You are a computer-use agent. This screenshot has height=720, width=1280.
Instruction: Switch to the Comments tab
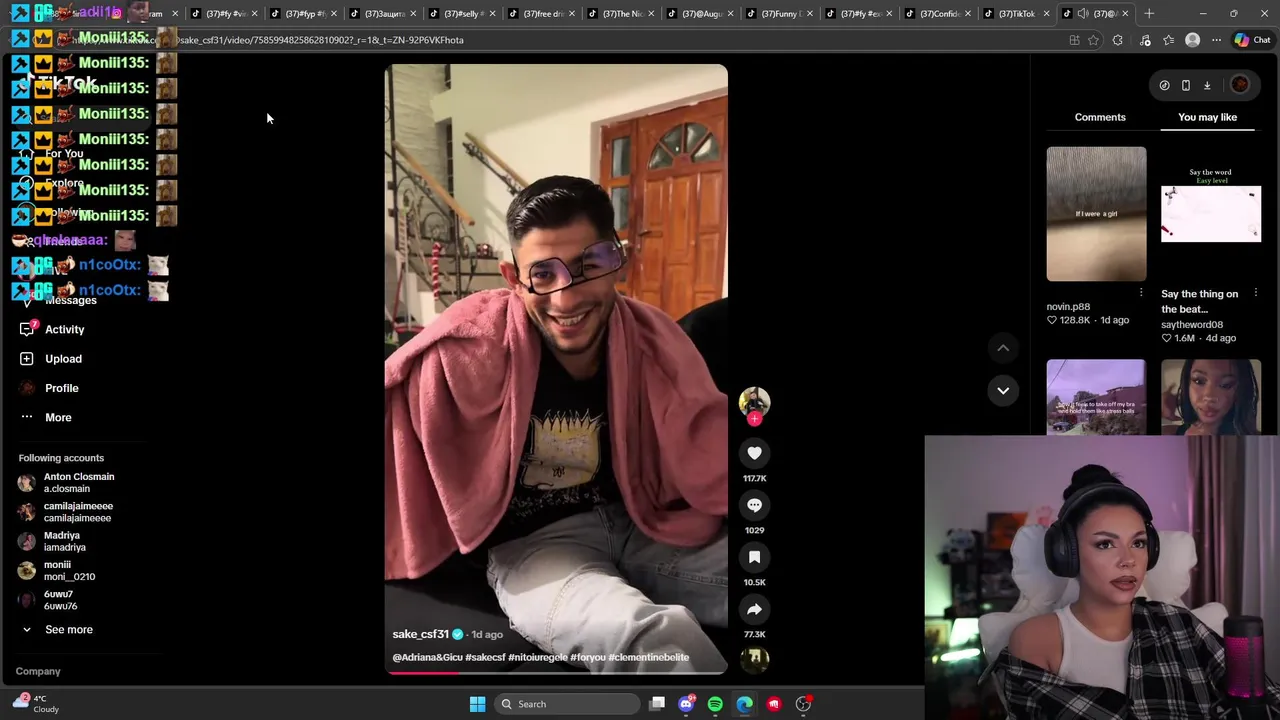[1100, 117]
